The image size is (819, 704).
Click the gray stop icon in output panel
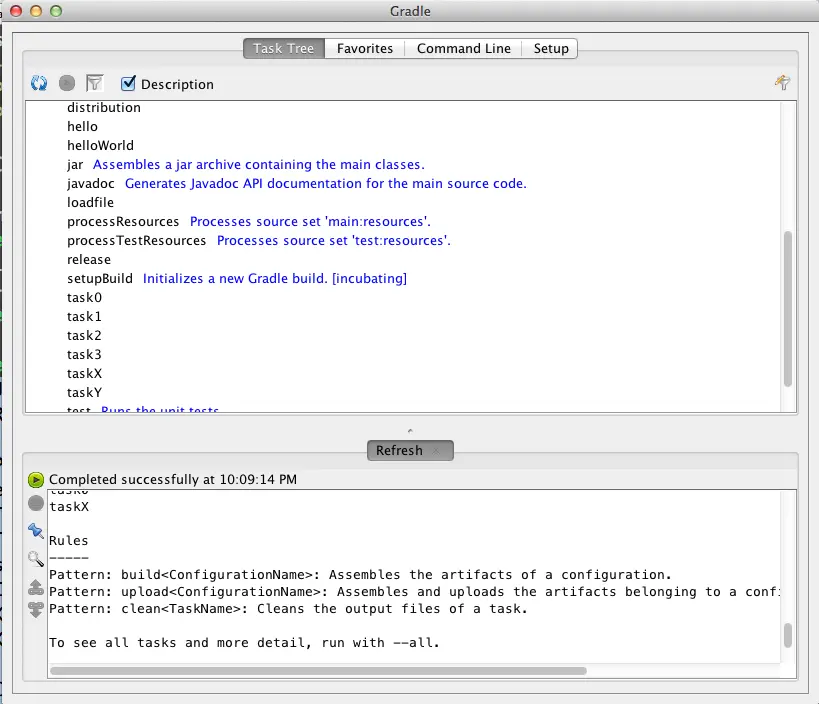(x=36, y=503)
